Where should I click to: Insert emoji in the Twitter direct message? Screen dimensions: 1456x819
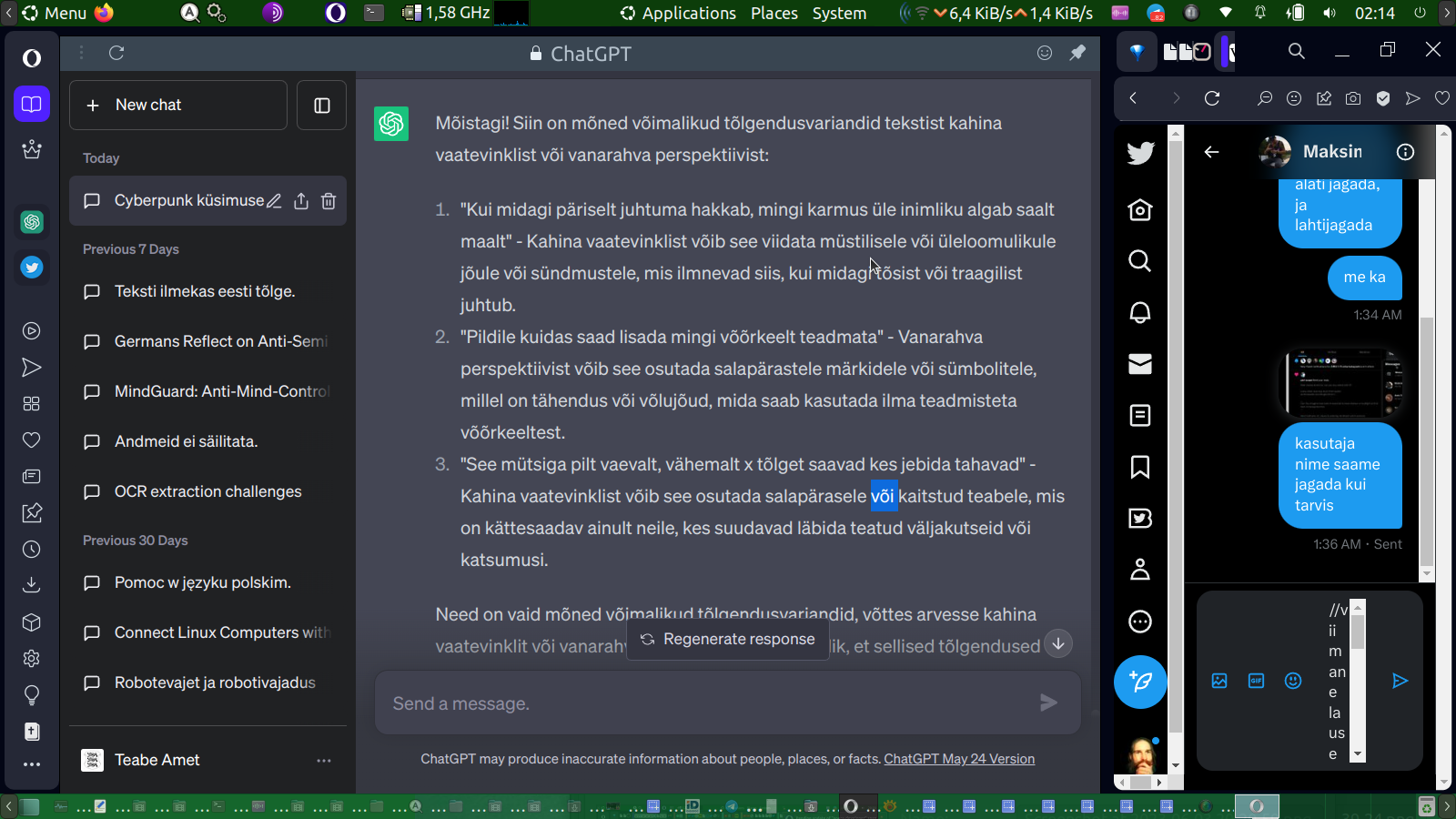click(x=1293, y=681)
